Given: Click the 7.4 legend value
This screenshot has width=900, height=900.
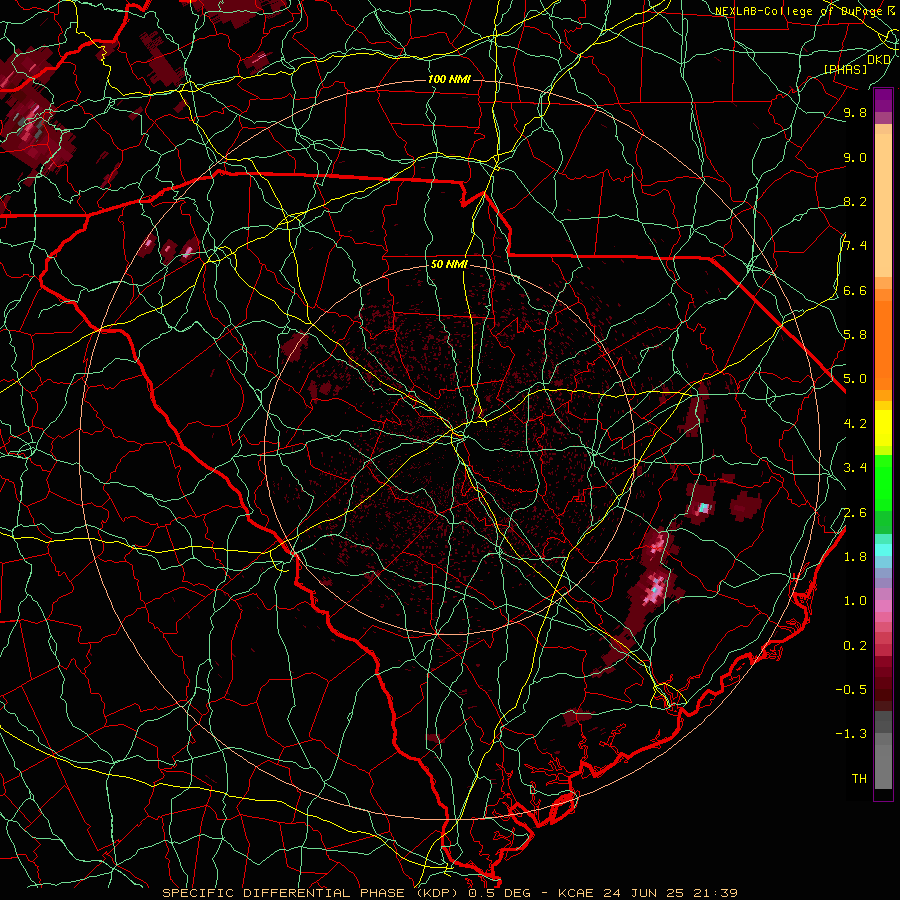Looking at the screenshot, I should tap(855, 246).
